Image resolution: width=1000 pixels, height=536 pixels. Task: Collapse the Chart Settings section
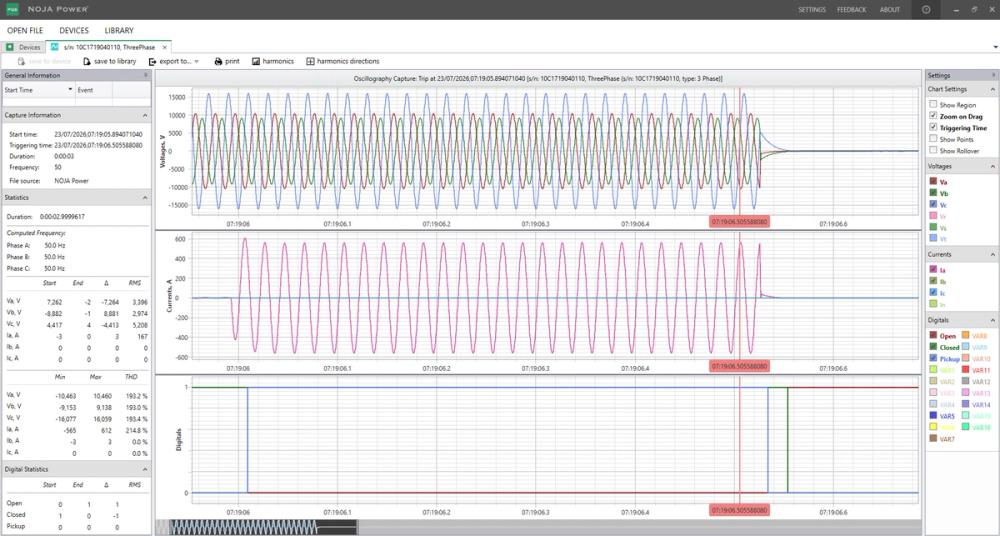click(x=993, y=89)
